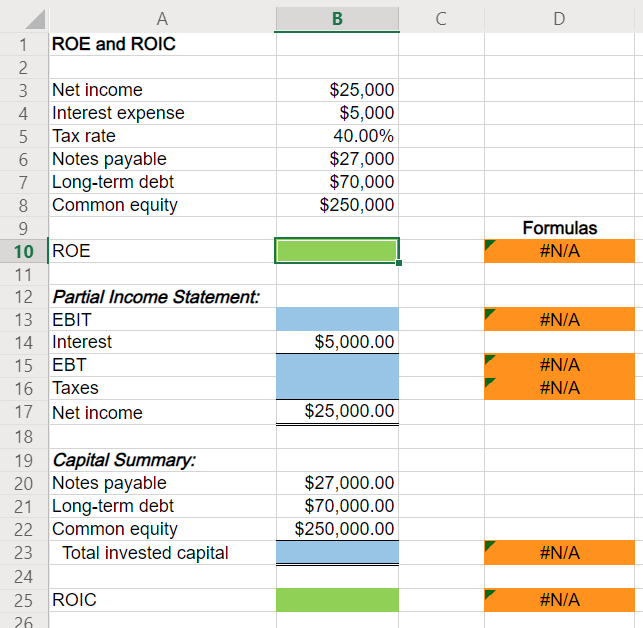Click the 'ROE' label in row 10
Screen dimensions: 643x628
click(x=71, y=251)
